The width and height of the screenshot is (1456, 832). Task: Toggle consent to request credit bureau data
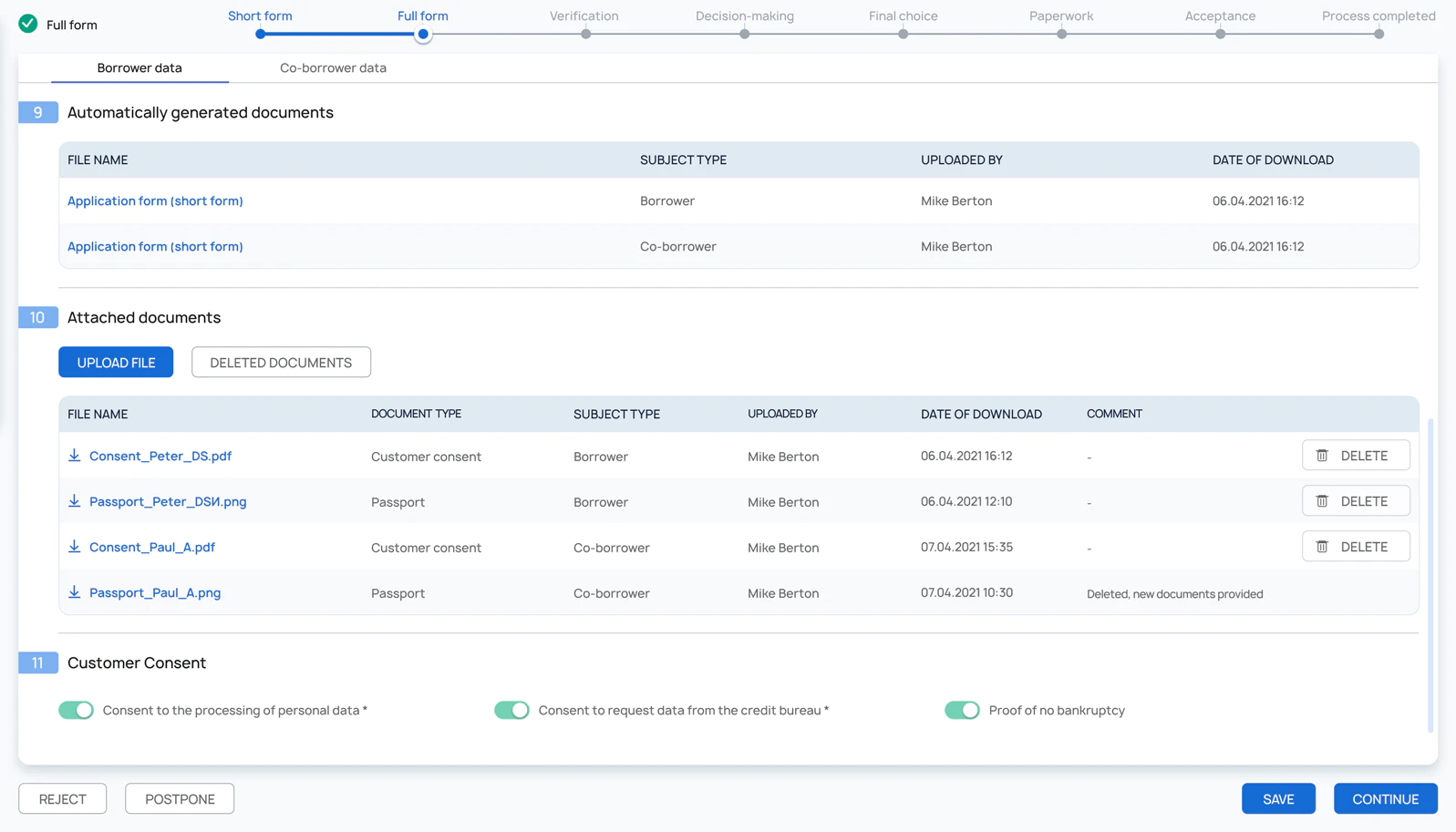511,710
